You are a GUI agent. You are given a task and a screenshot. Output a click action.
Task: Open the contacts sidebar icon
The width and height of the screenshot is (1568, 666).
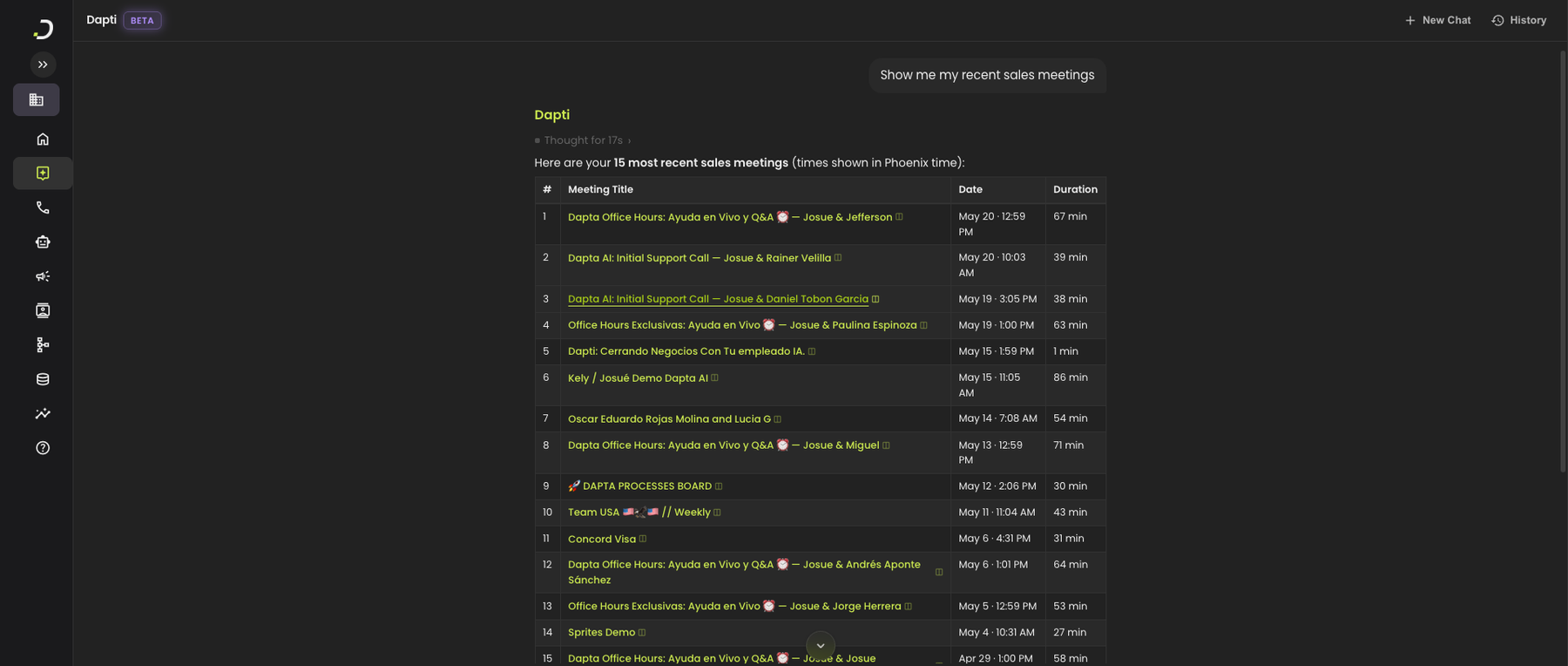pyautogui.click(x=43, y=310)
